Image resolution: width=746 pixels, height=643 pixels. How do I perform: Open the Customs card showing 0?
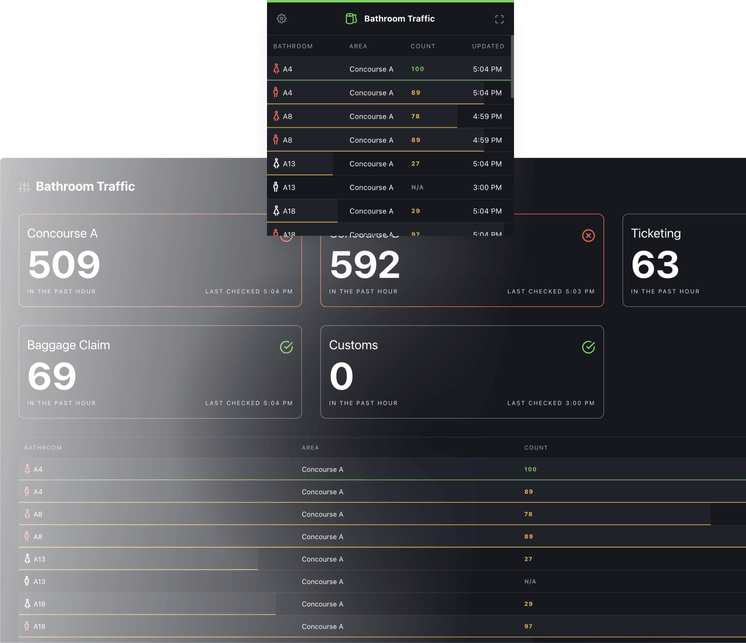[462, 372]
